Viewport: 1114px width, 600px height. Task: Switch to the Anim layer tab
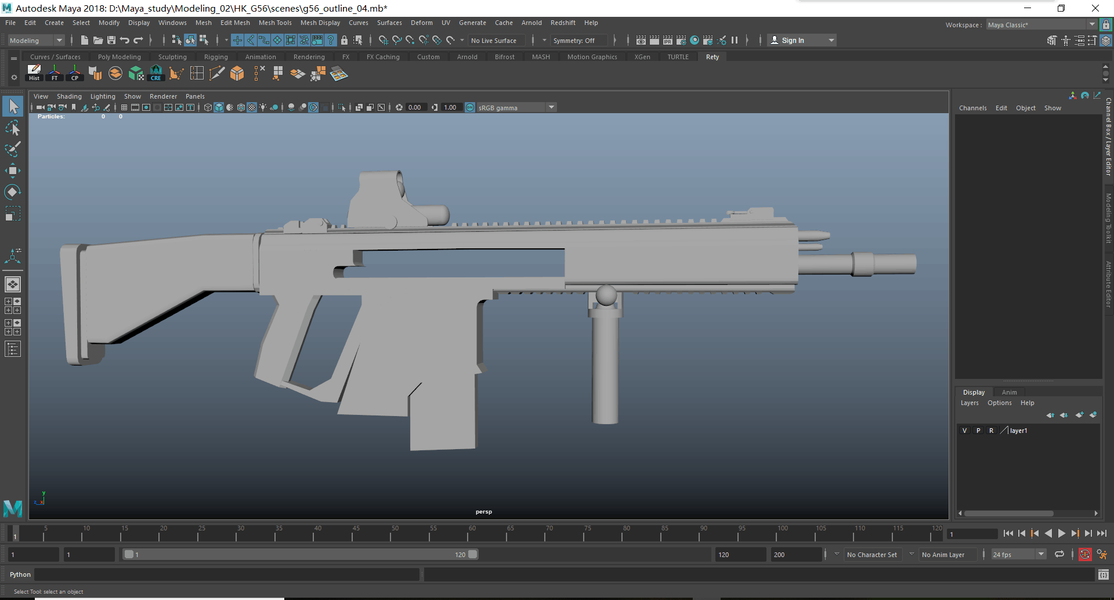[1009, 392]
